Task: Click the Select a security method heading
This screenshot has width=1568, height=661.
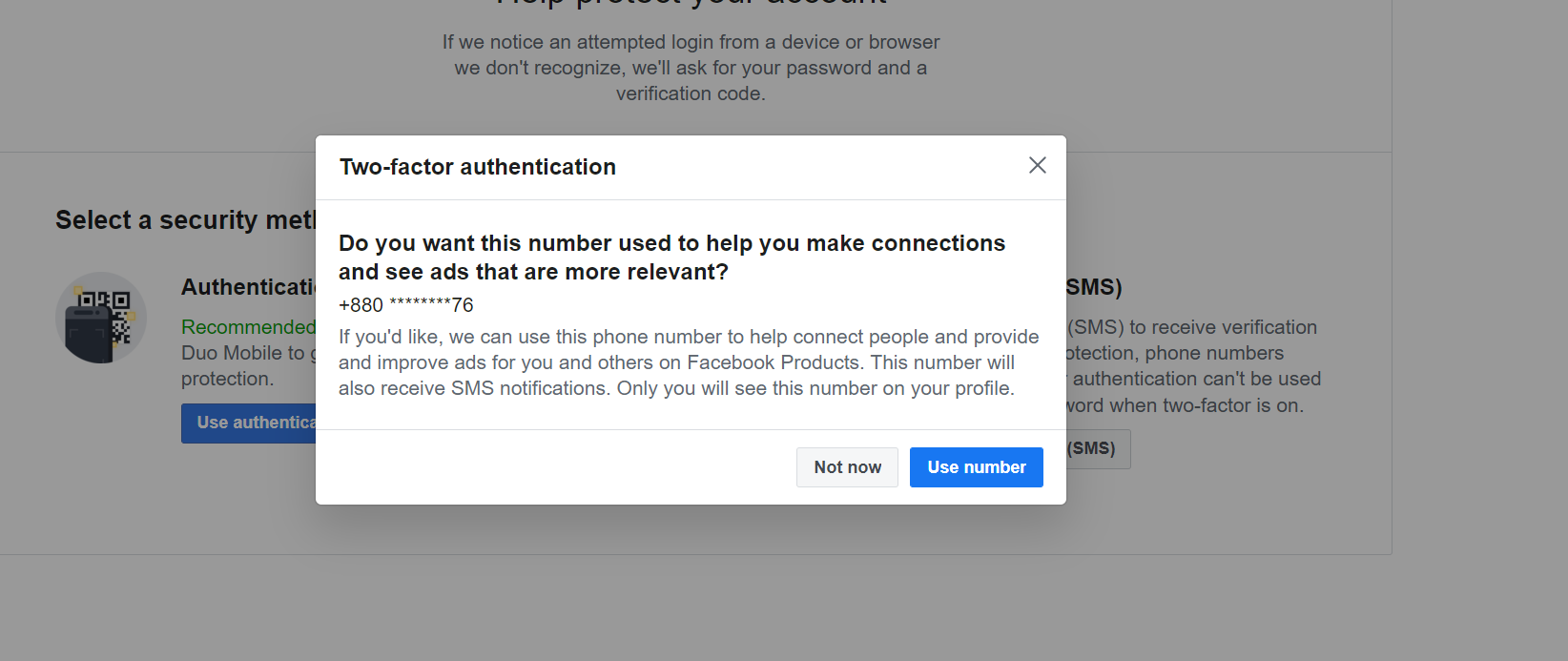Action: [x=185, y=220]
